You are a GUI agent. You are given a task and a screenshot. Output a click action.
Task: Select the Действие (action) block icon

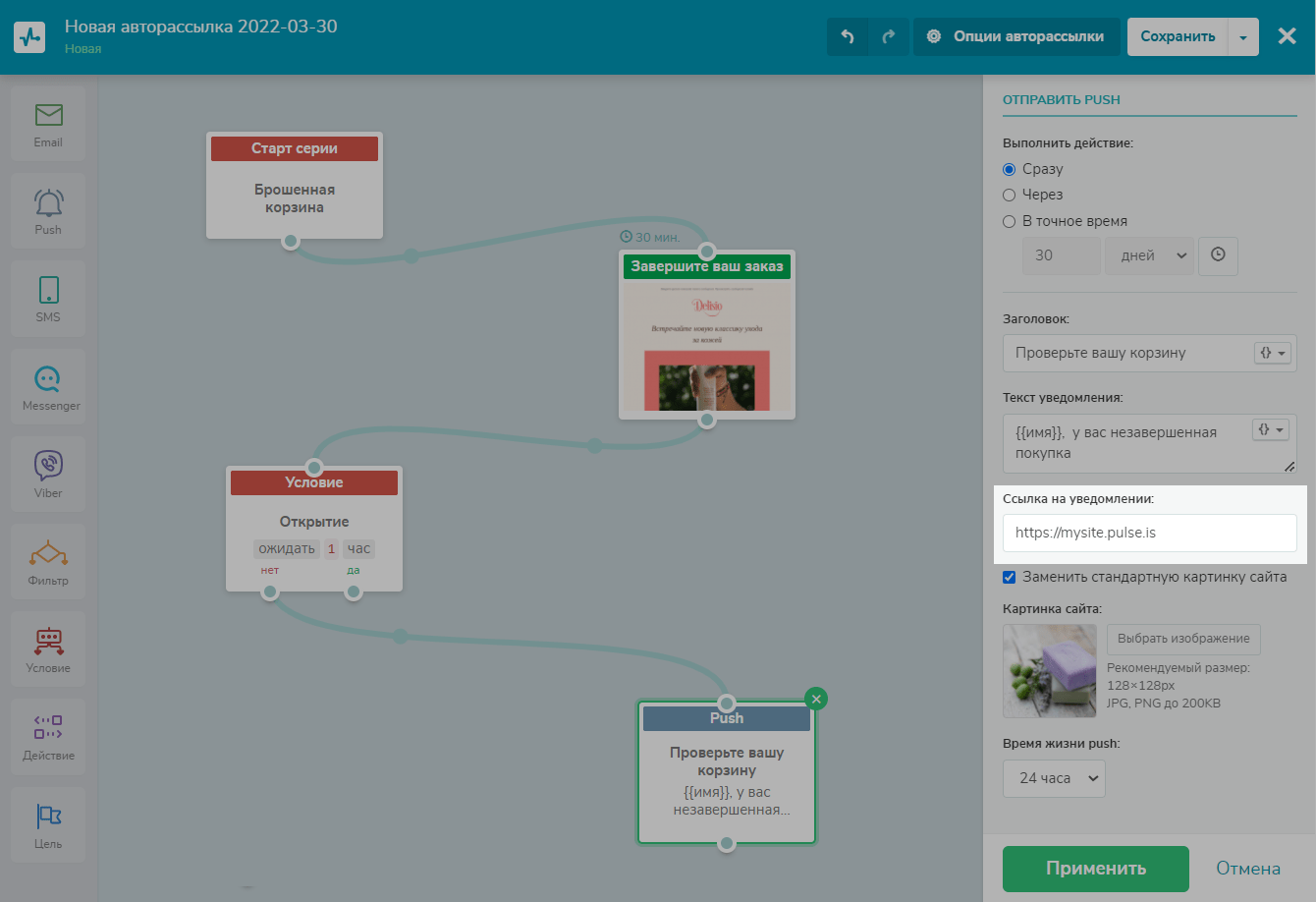pos(48,729)
